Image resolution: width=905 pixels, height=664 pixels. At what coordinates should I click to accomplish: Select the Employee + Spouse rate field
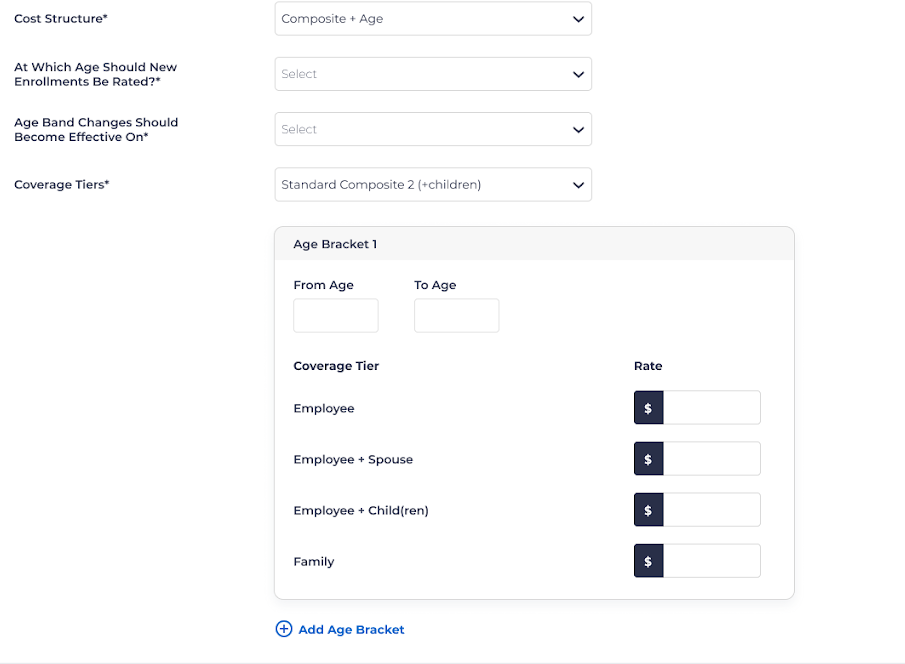711,459
